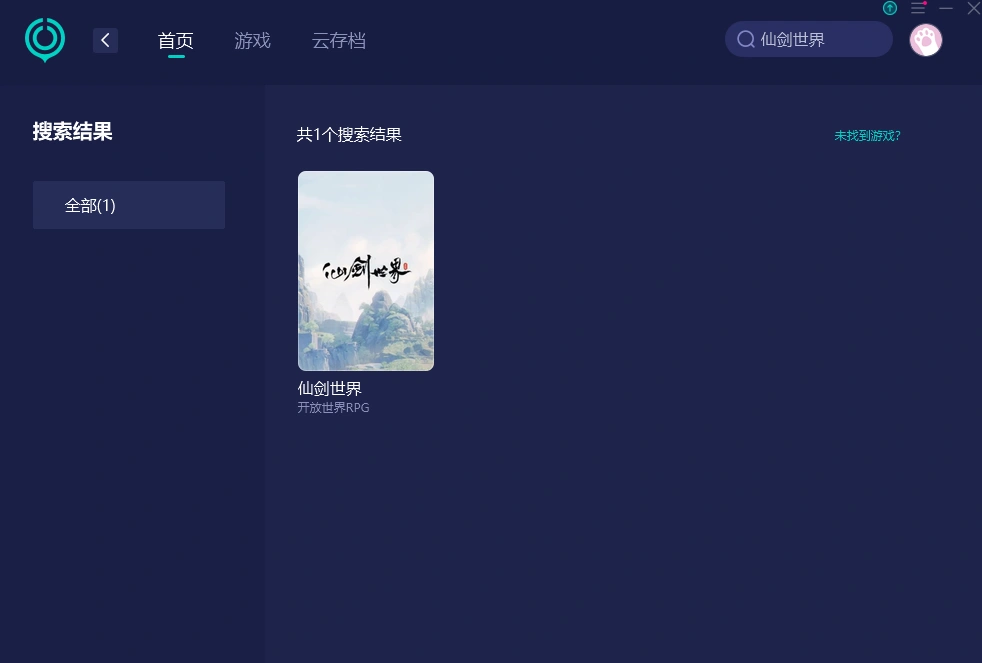Click the teal app logo icon
This screenshot has height=663, width=982.
[45, 40]
